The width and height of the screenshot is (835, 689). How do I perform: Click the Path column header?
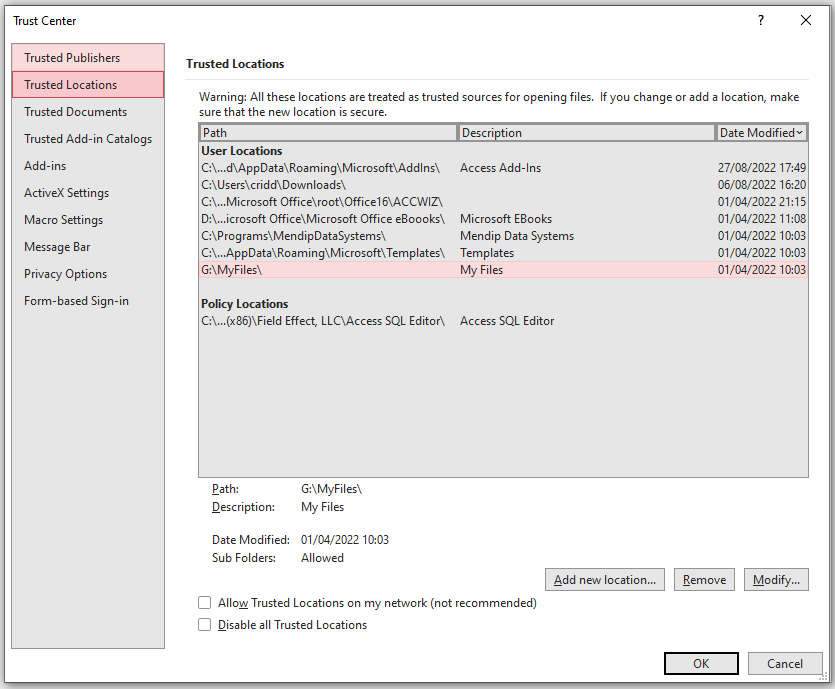(329, 133)
